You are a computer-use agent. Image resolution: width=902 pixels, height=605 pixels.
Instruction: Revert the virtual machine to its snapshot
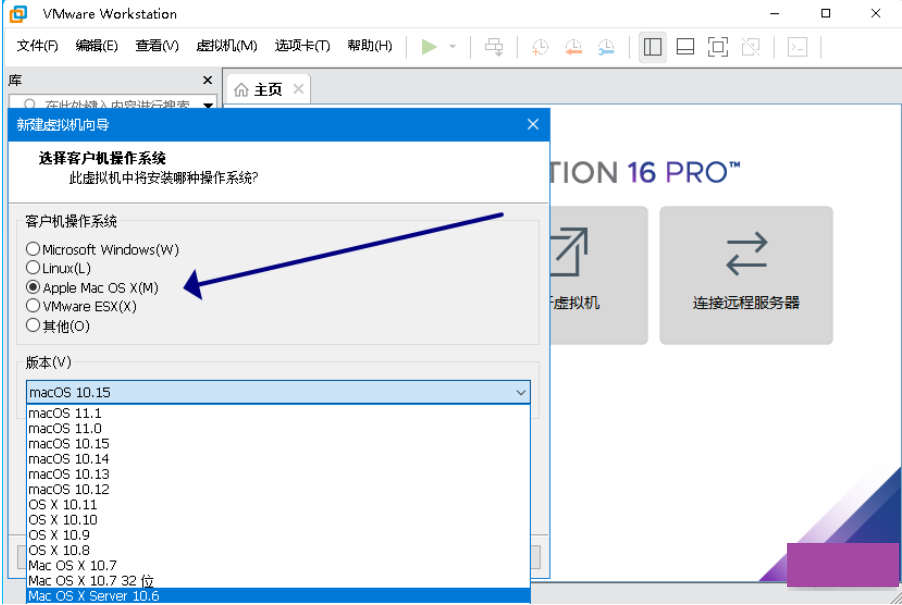[572, 46]
